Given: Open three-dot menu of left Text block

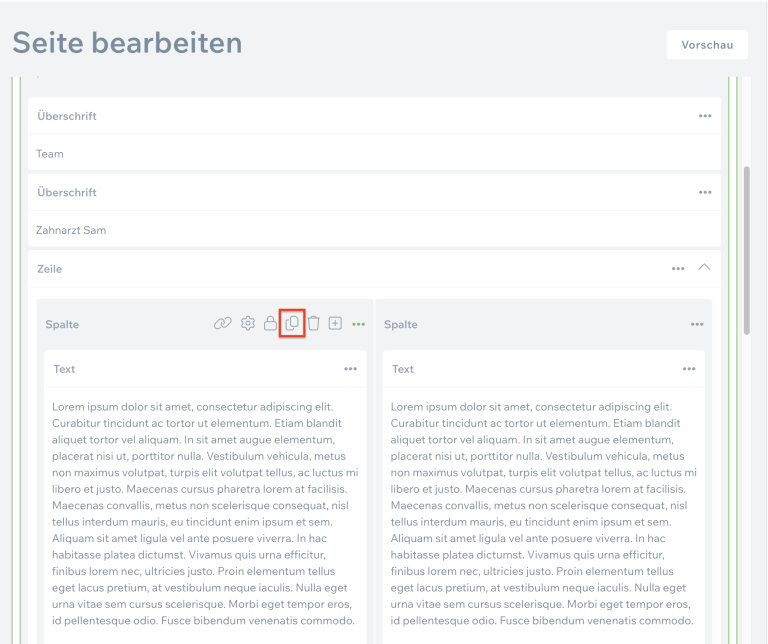Looking at the screenshot, I should 350,369.
